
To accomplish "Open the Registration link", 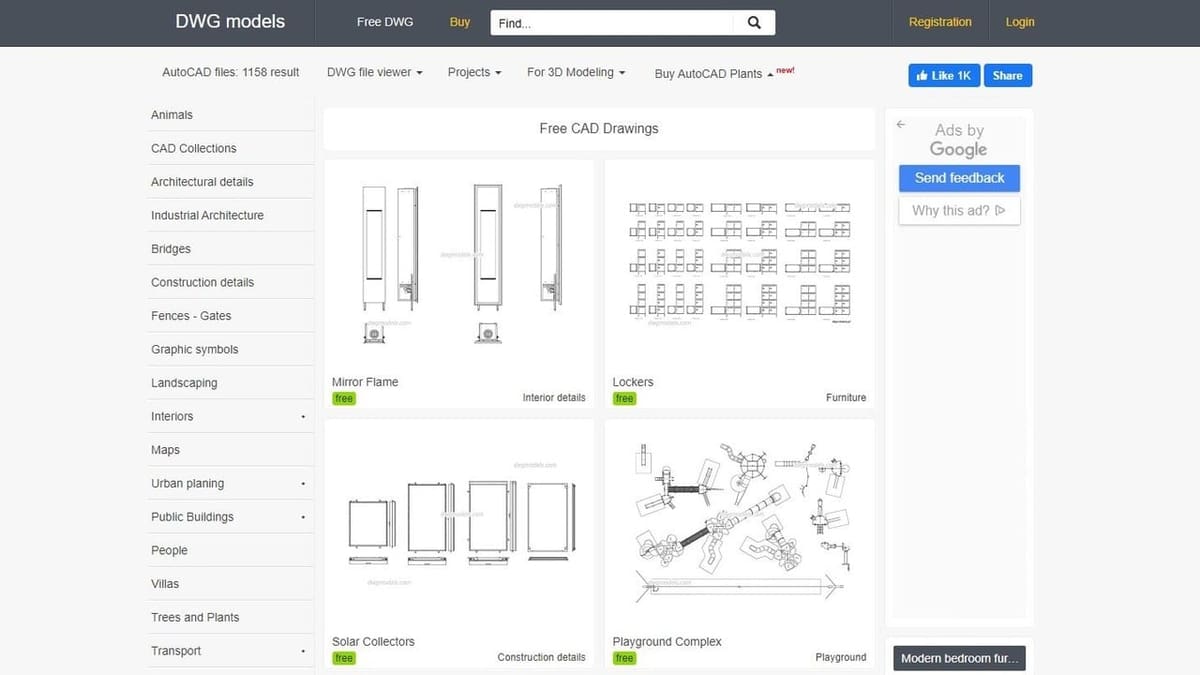I will [x=940, y=22].
